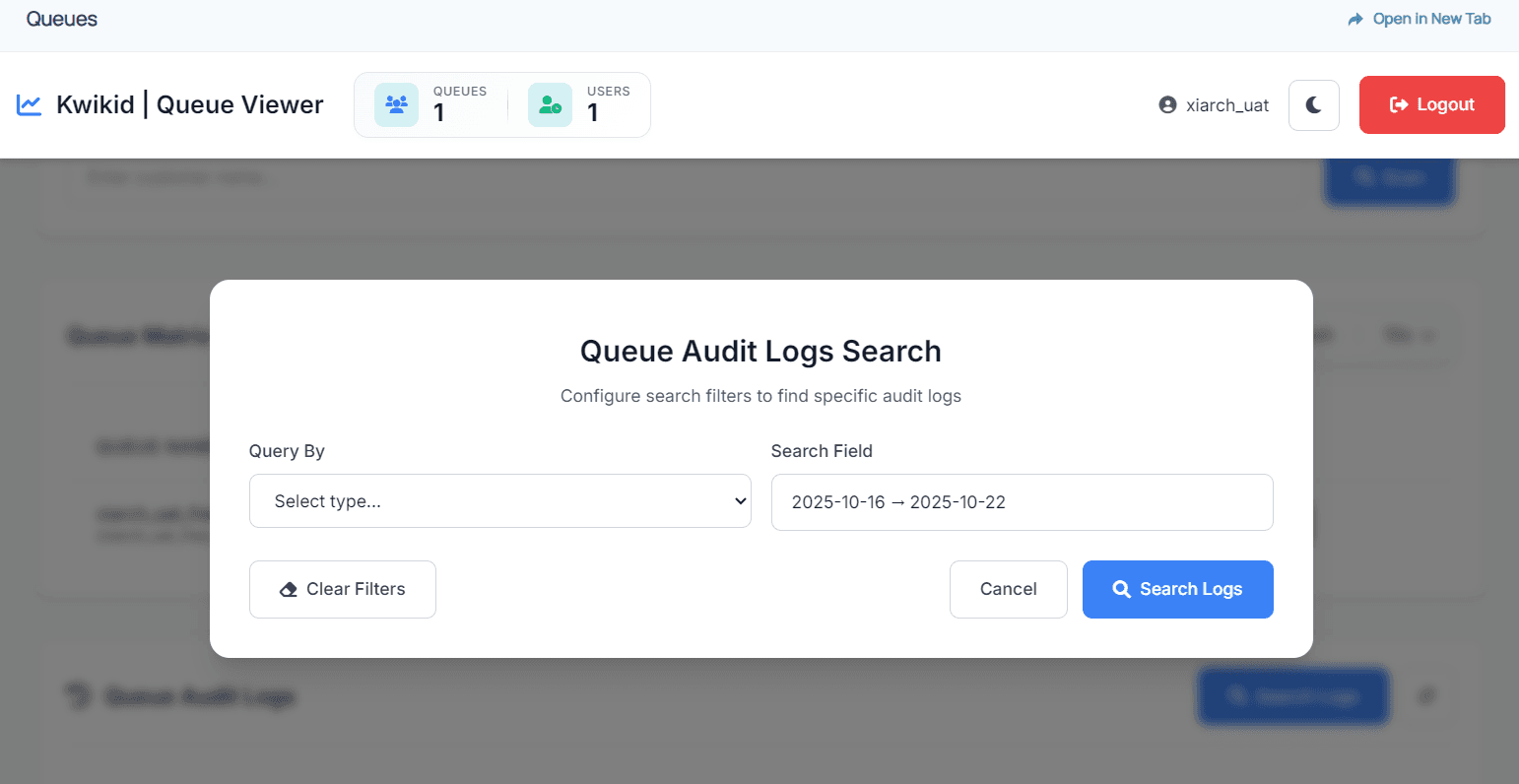
Task: Click the xiarch_uat username label
Action: pyautogui.click(x=1227, y=105)
